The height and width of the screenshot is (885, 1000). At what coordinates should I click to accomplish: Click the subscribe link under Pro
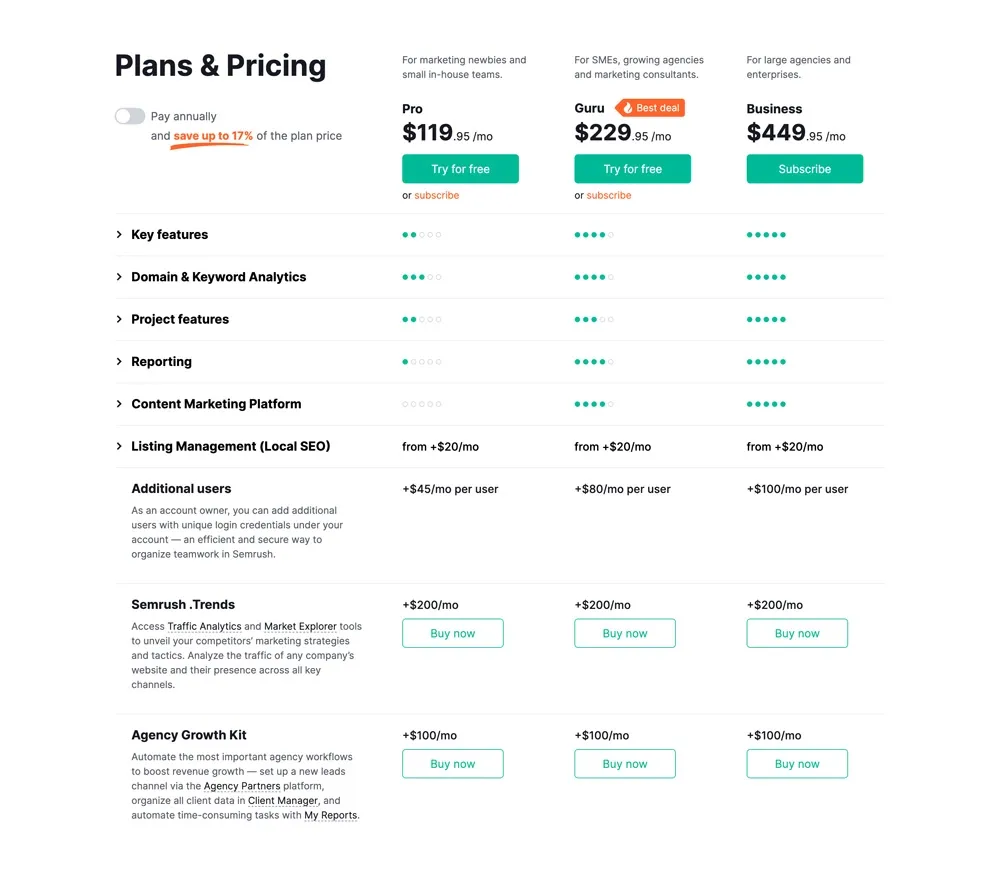point(437,196)
